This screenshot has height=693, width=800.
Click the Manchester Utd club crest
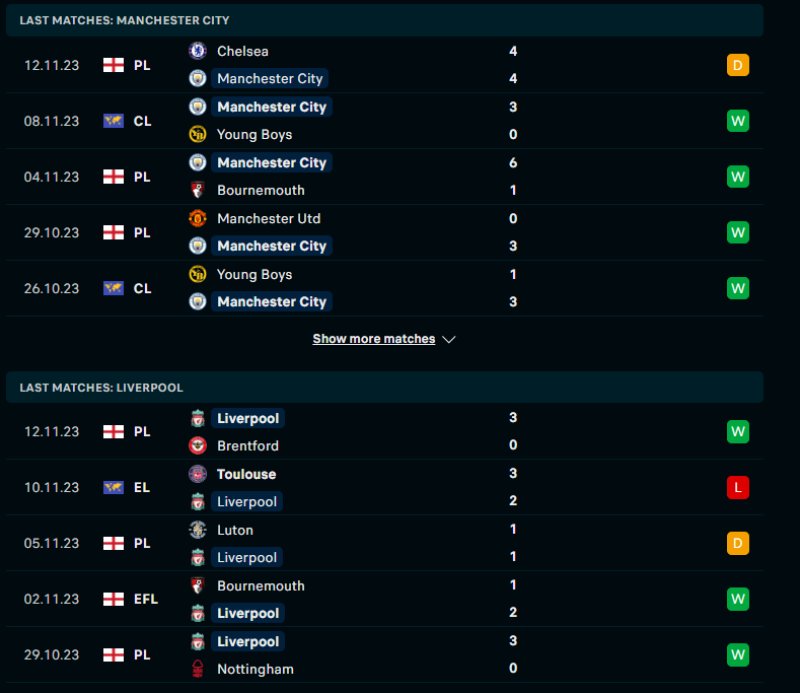(x=197, y=218)
